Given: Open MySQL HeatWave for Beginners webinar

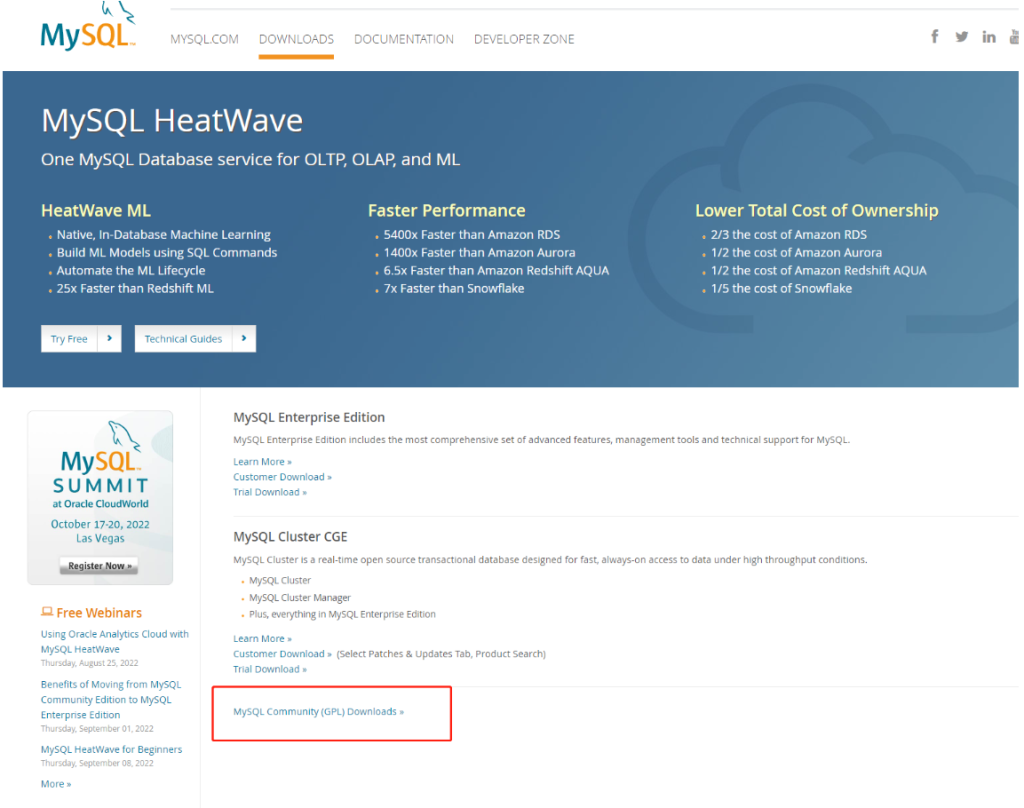Looking at the screenshot, I should click(x=111, y=749).
